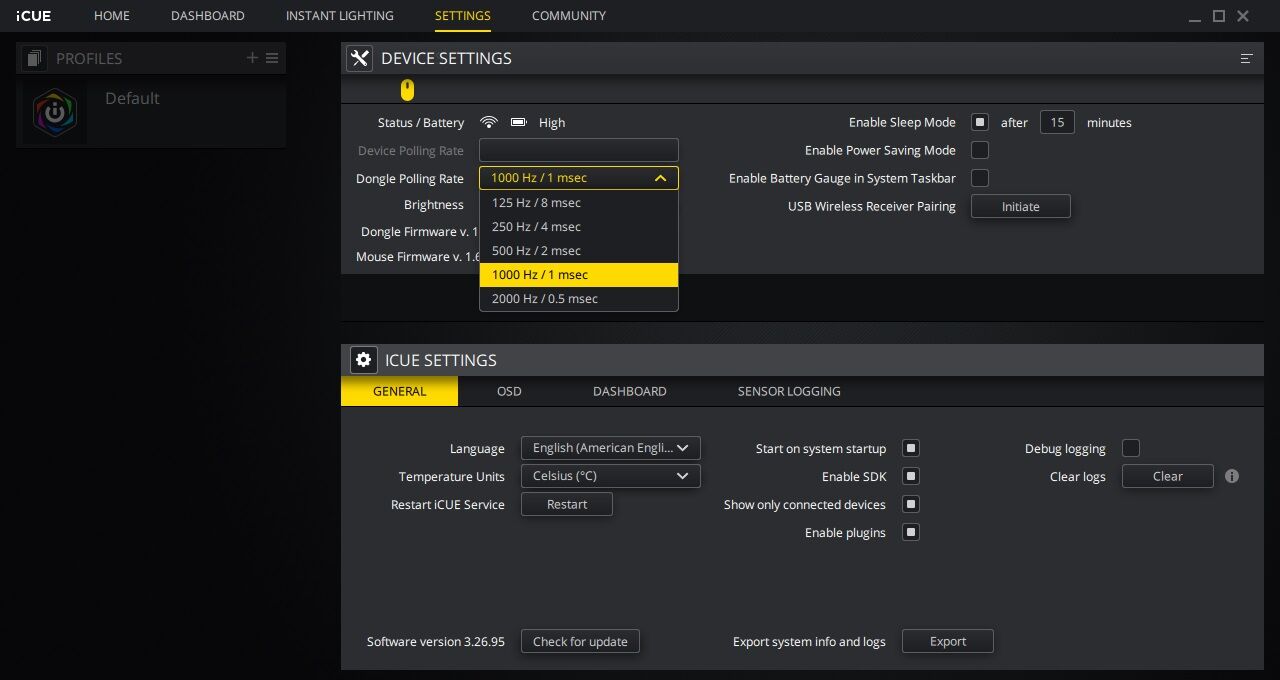Viewport: 1280px width, 680px height.
Task: Switch to the GENERAL settings tab
Action: click(x=399, y=391)
